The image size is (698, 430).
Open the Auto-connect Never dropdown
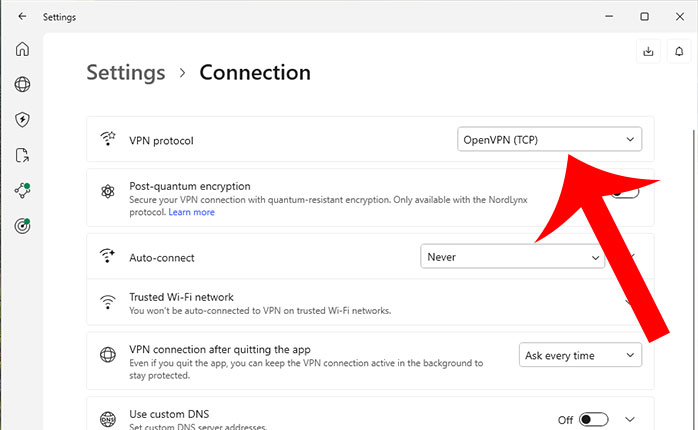[x=512, y=257]
